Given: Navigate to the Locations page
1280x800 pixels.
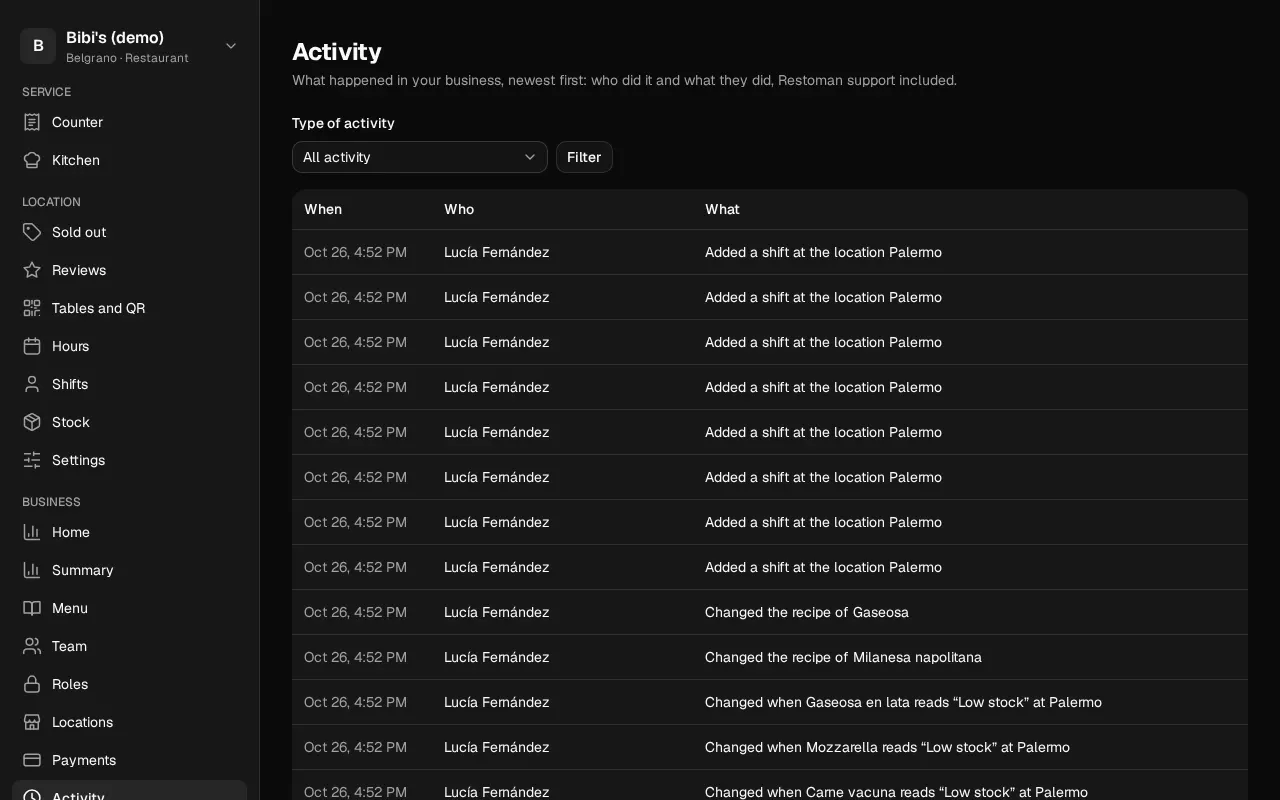Looking at the screenshot, I should (130, 722).
